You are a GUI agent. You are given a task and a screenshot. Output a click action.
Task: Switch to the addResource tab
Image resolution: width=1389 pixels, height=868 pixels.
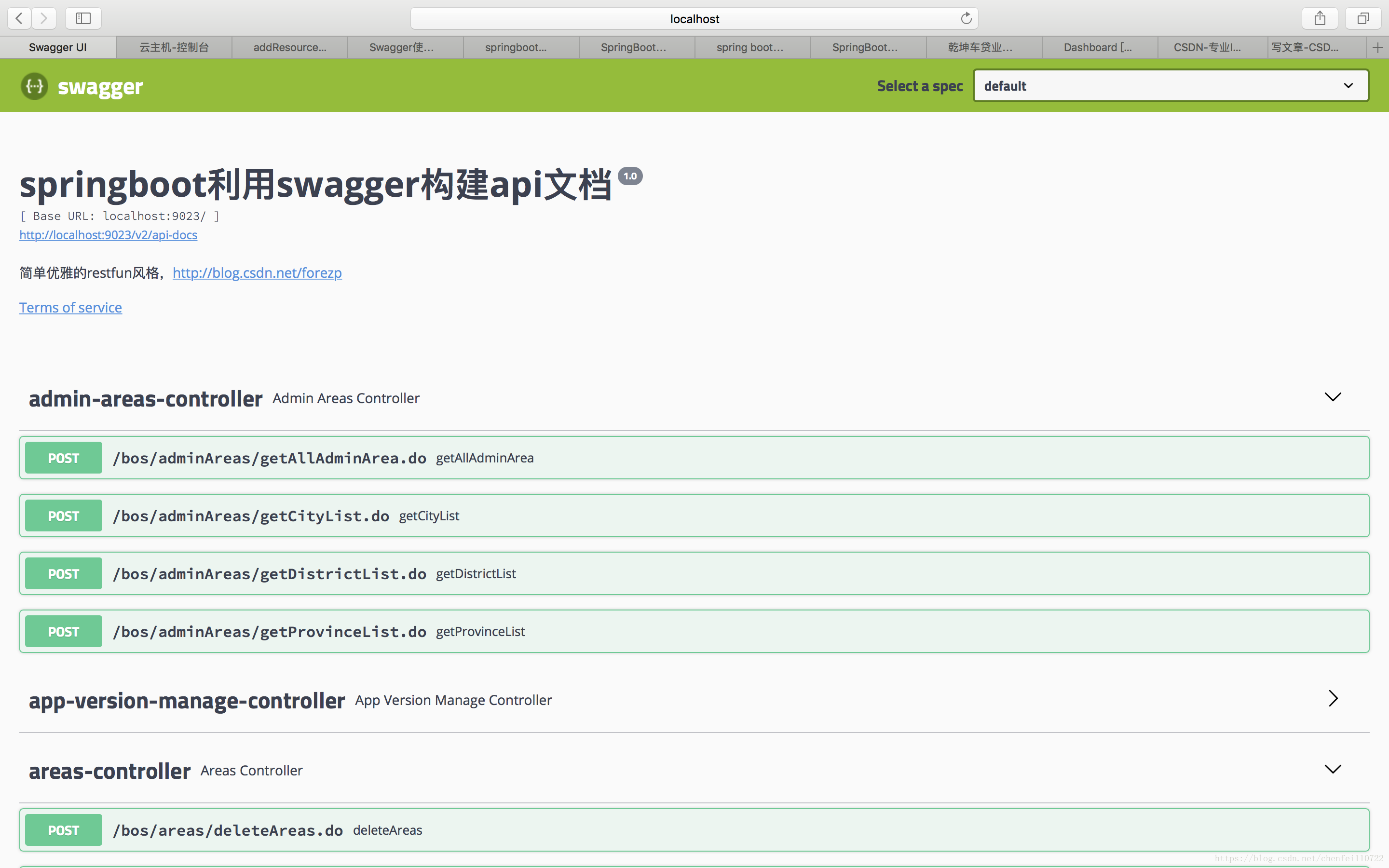click(290, 48)
